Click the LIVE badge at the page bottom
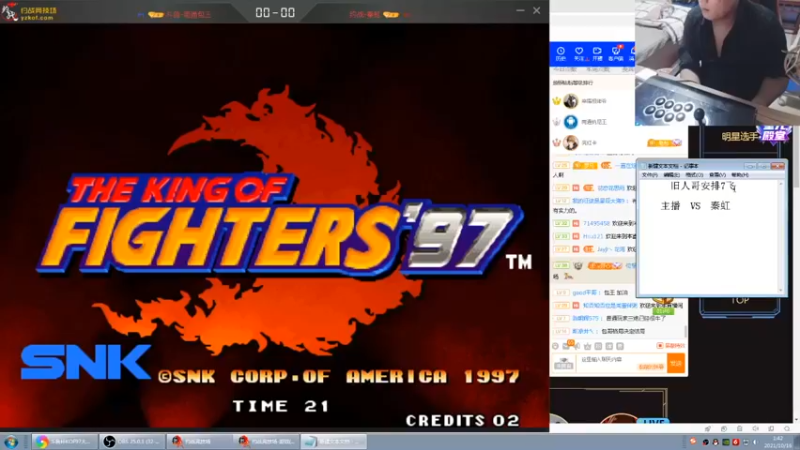The image size is (800, 450). (x=654, y=422)
